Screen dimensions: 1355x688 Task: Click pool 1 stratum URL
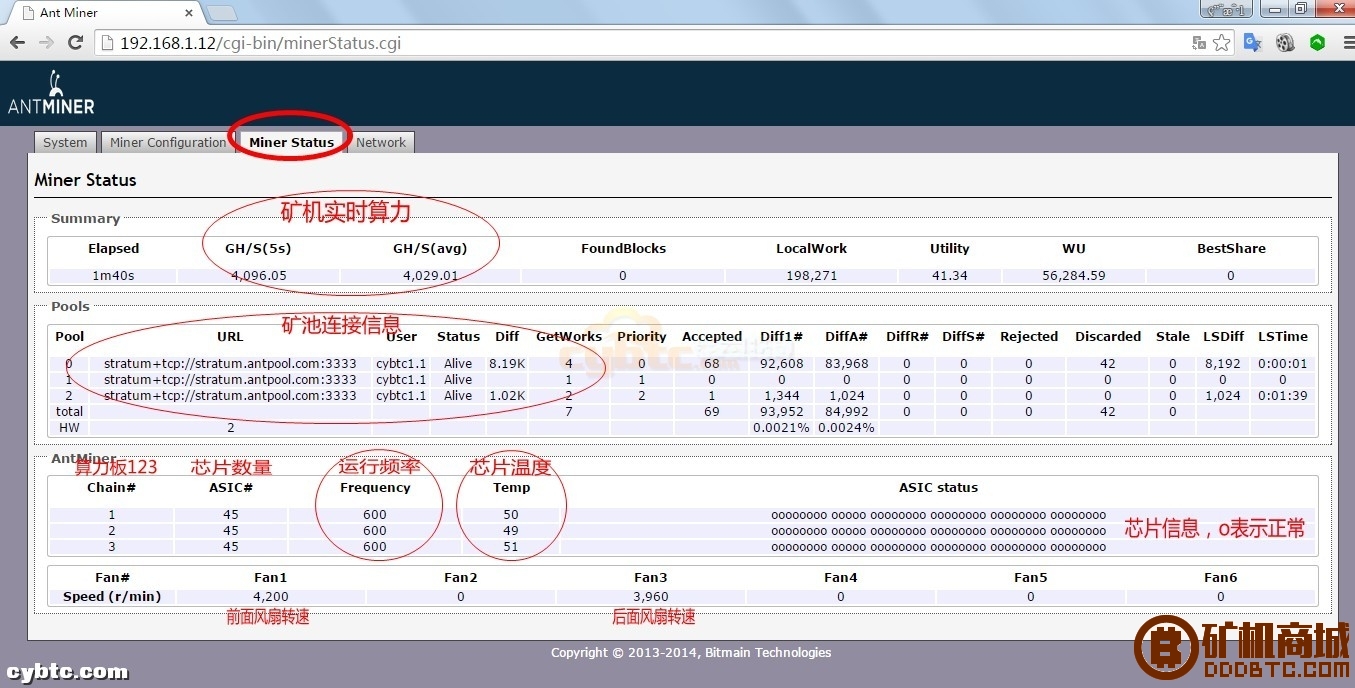[230, 380]
